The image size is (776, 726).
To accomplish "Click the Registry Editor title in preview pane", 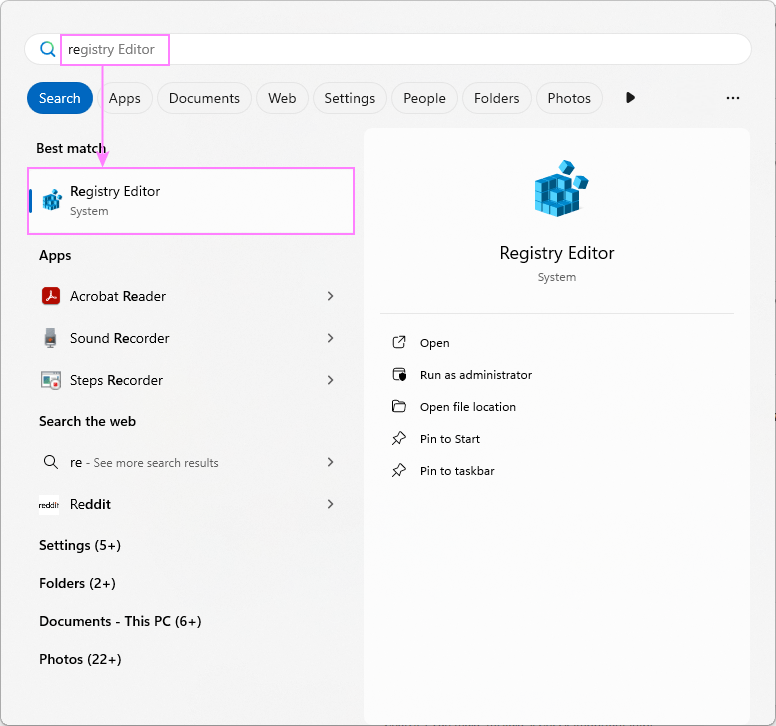I will [x=557, y=253].
